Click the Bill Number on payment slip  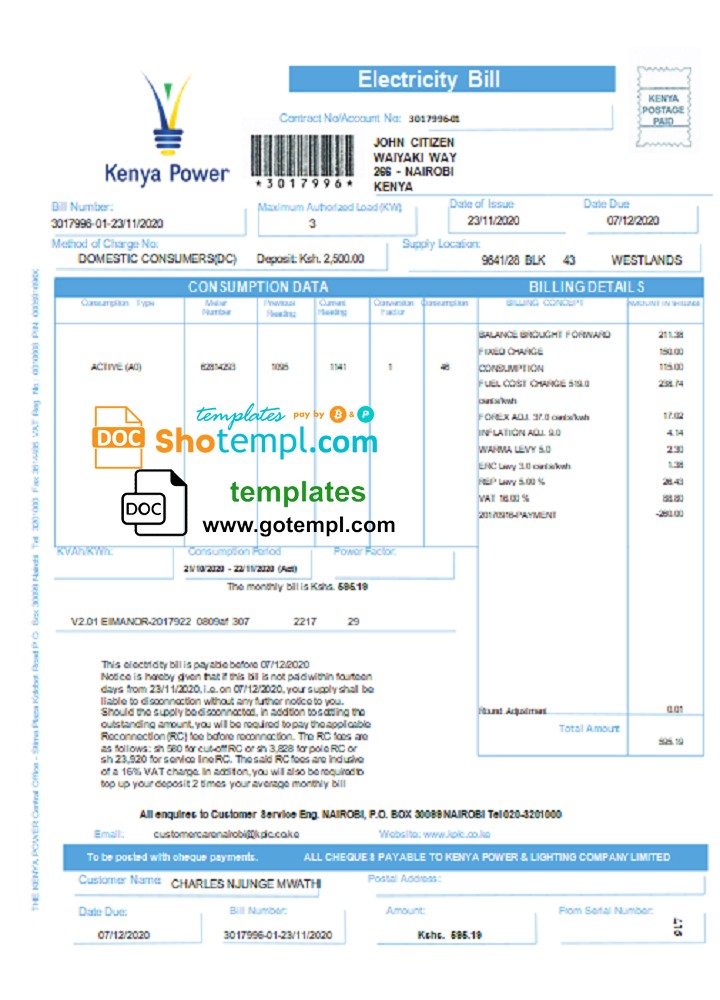coord(278,935)
